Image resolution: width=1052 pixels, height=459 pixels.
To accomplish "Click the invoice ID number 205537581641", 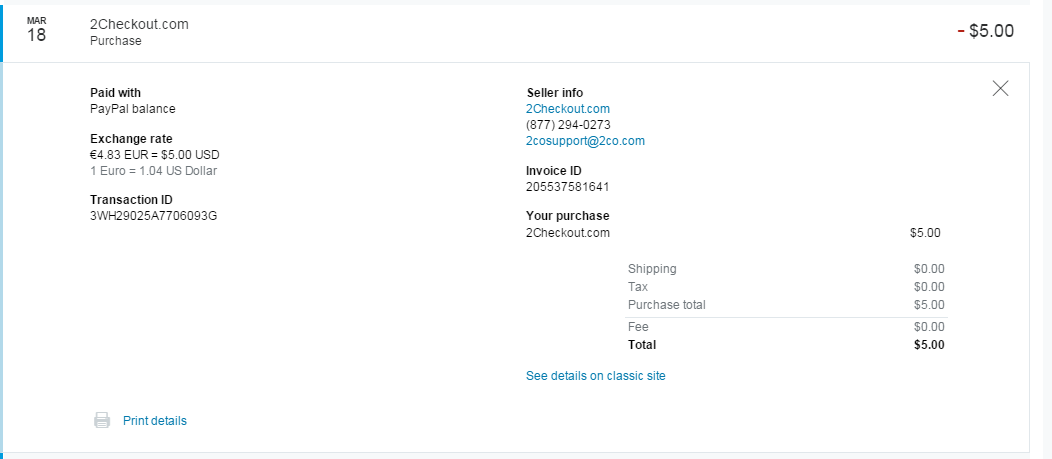I will [567, 187].
